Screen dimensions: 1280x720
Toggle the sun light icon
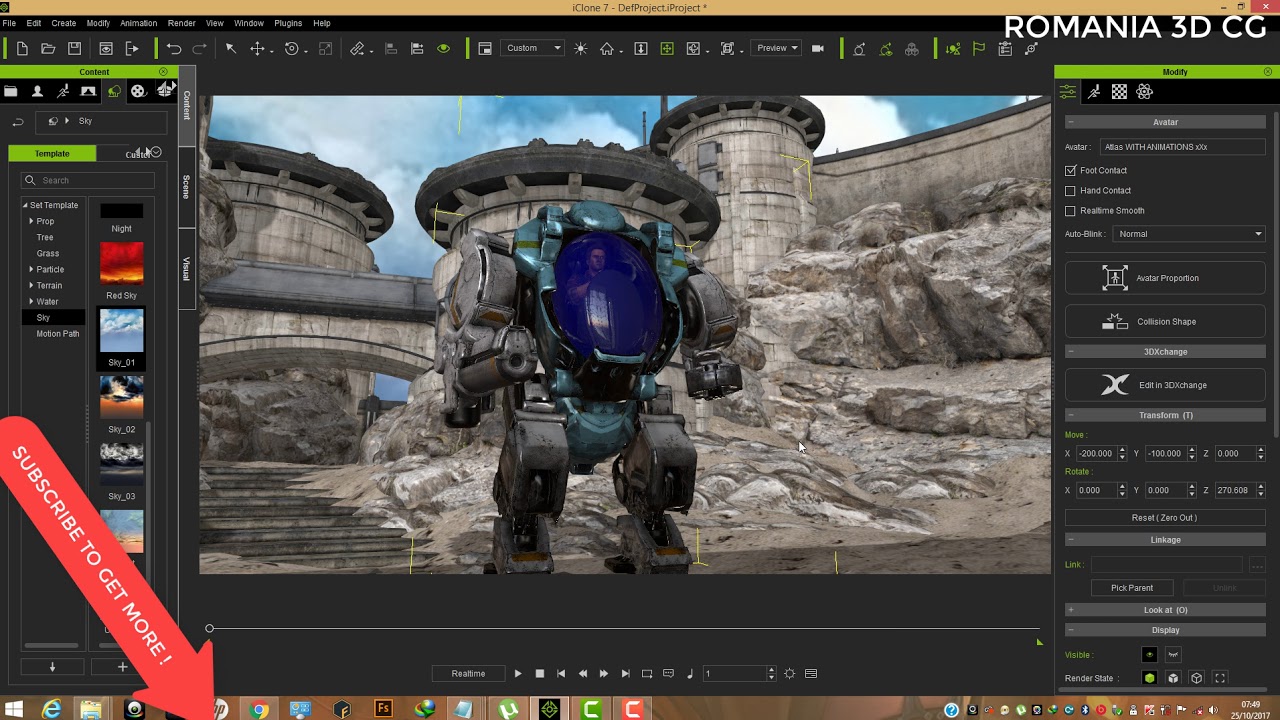pyautogui.click(x=580, y=48)
